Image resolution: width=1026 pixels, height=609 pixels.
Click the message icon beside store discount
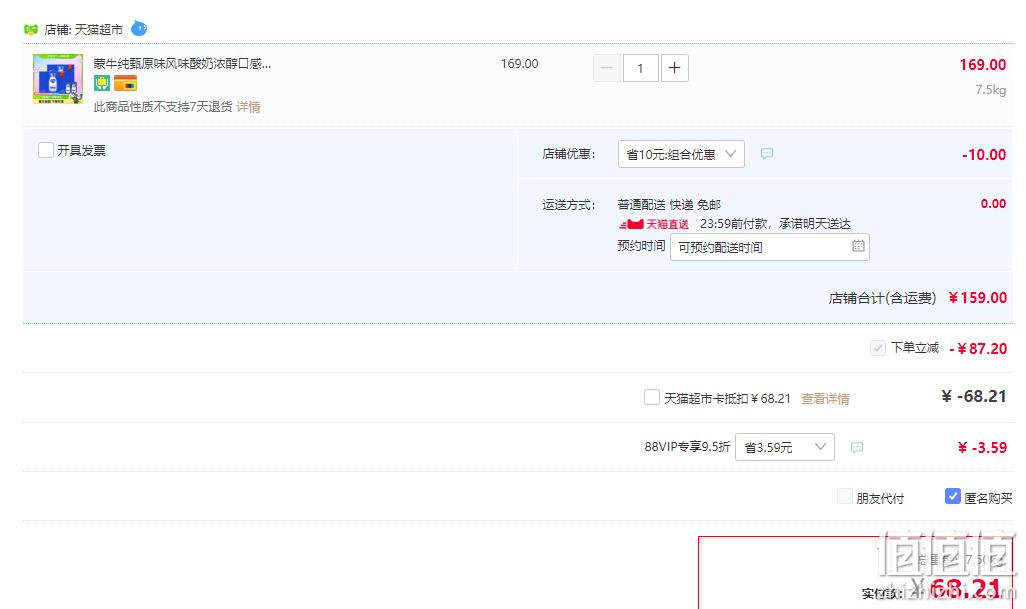[x=767, y=154]
